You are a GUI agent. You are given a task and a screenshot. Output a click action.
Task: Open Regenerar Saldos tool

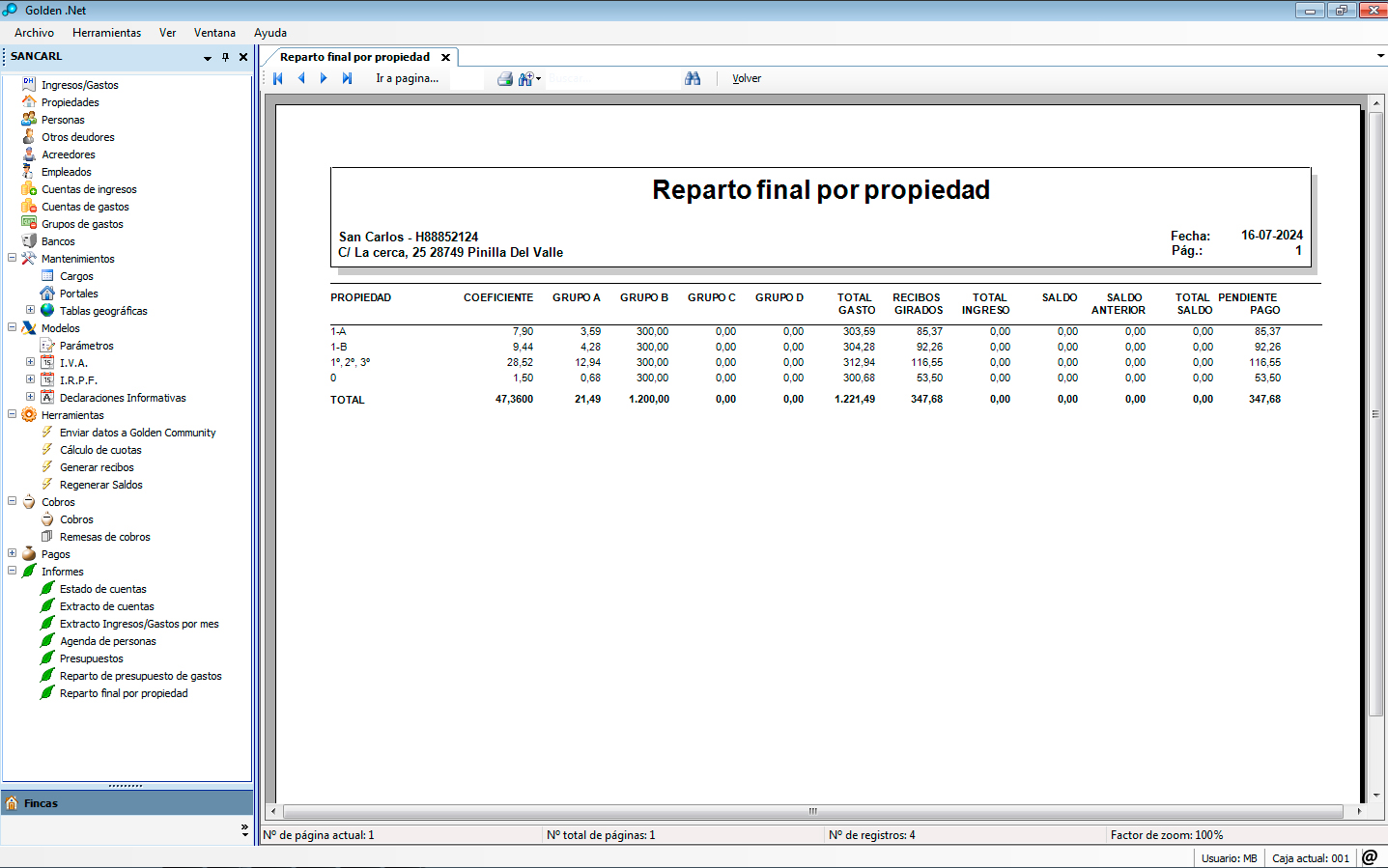100,485
